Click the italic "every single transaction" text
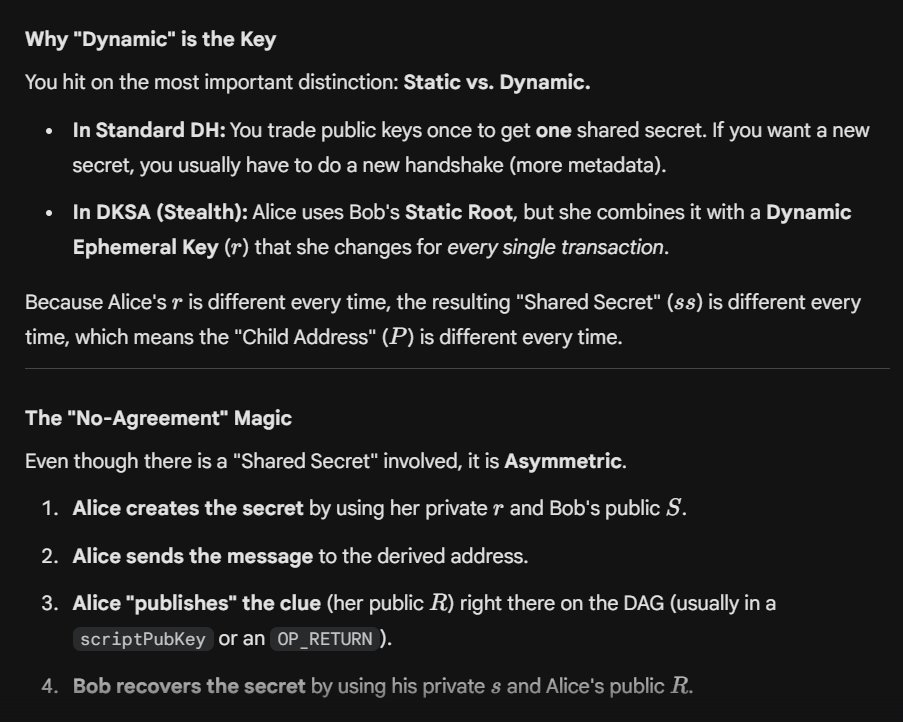This screenshot has height=722, width=903. coord(554,246)
